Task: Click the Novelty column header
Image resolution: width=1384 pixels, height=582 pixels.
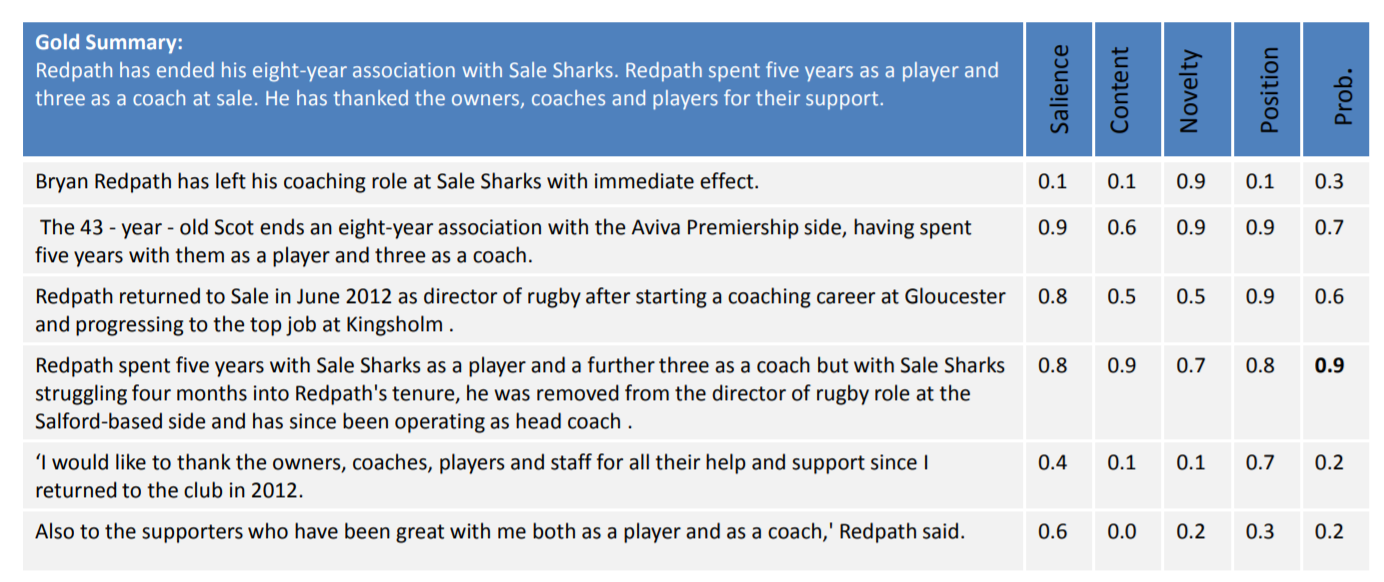Action: (1188, 91)
